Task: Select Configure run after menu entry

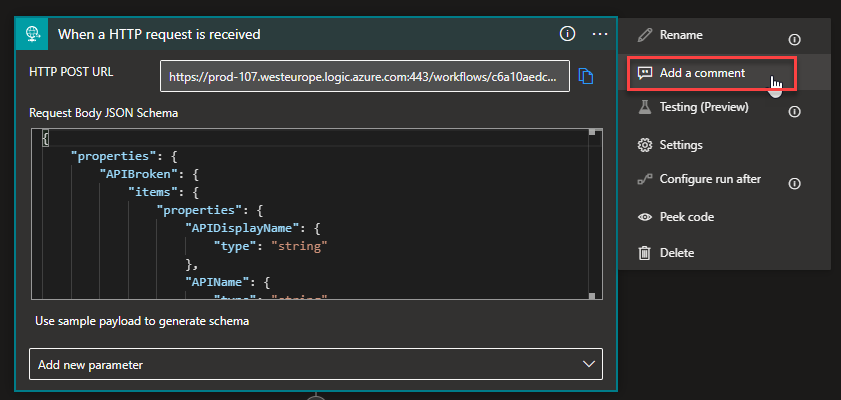Action: click(x=709, y=179)
